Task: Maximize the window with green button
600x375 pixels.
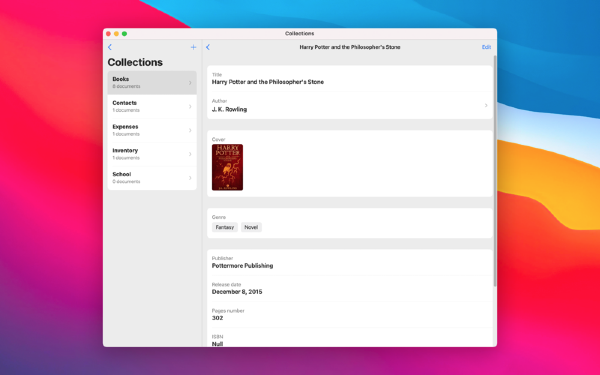Action: coord(124,34)
